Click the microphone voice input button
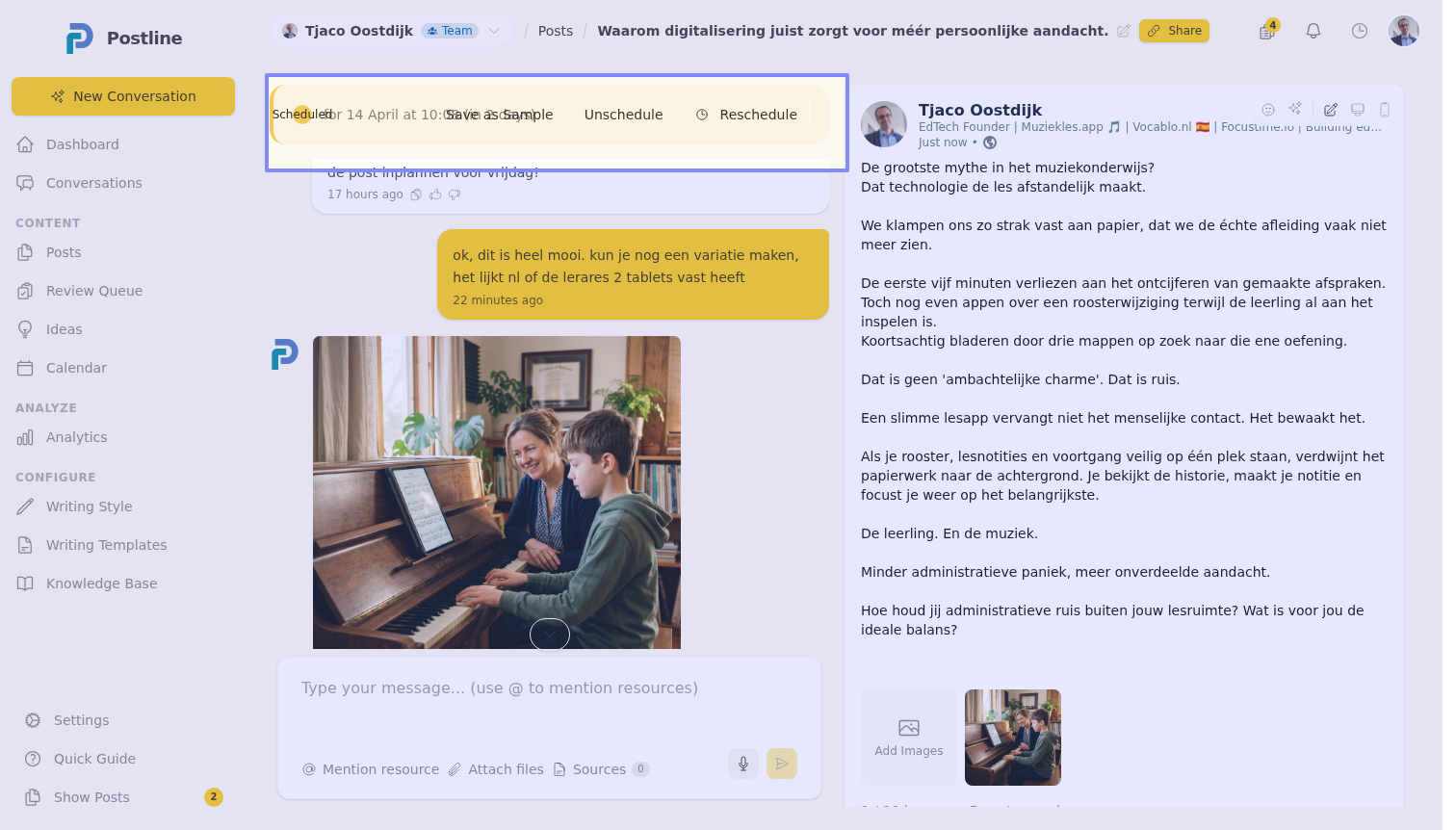The width and height of the screenshot is (1456, 830). [x=743, y=764]
